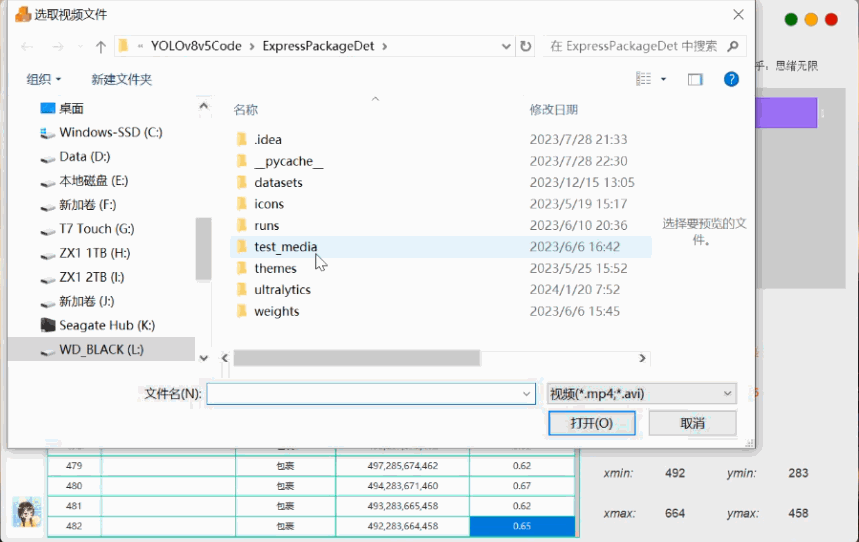Click 新建文件夹 button
The height and width of the screenshot is (542, 859).
121,79
